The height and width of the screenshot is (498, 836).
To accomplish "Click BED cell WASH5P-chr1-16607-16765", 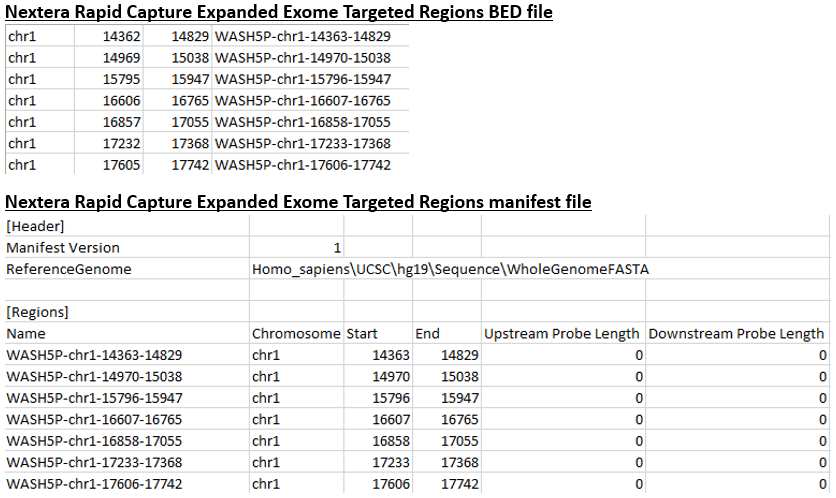I will coord(302,100).
